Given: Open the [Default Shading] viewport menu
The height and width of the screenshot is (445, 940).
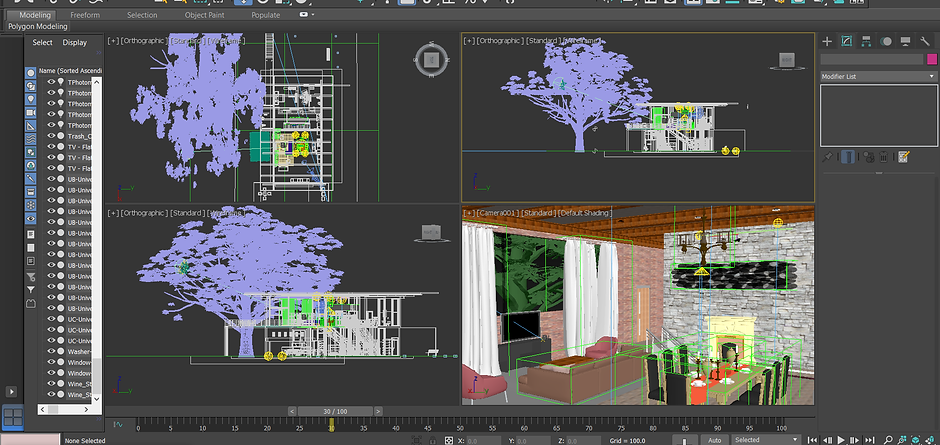Looking at the screenshot, I should (585, 213).
